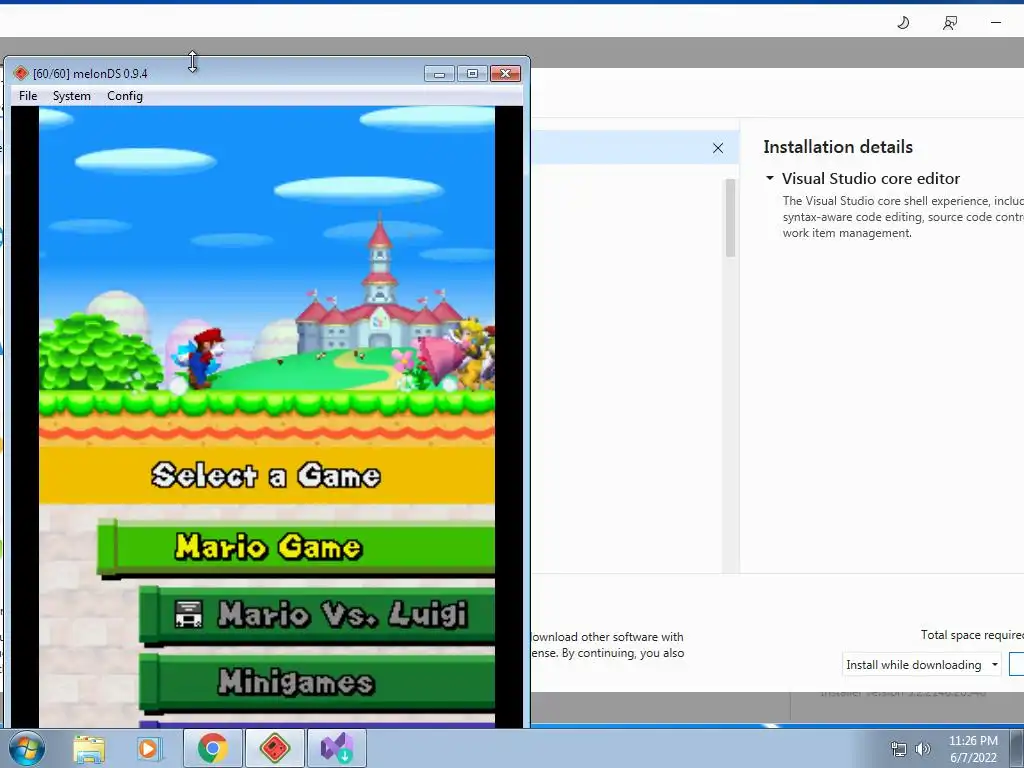Minimize the Visual Studio Installer window
Viewport: 1024px width, 768px height.
coord(995,23)
